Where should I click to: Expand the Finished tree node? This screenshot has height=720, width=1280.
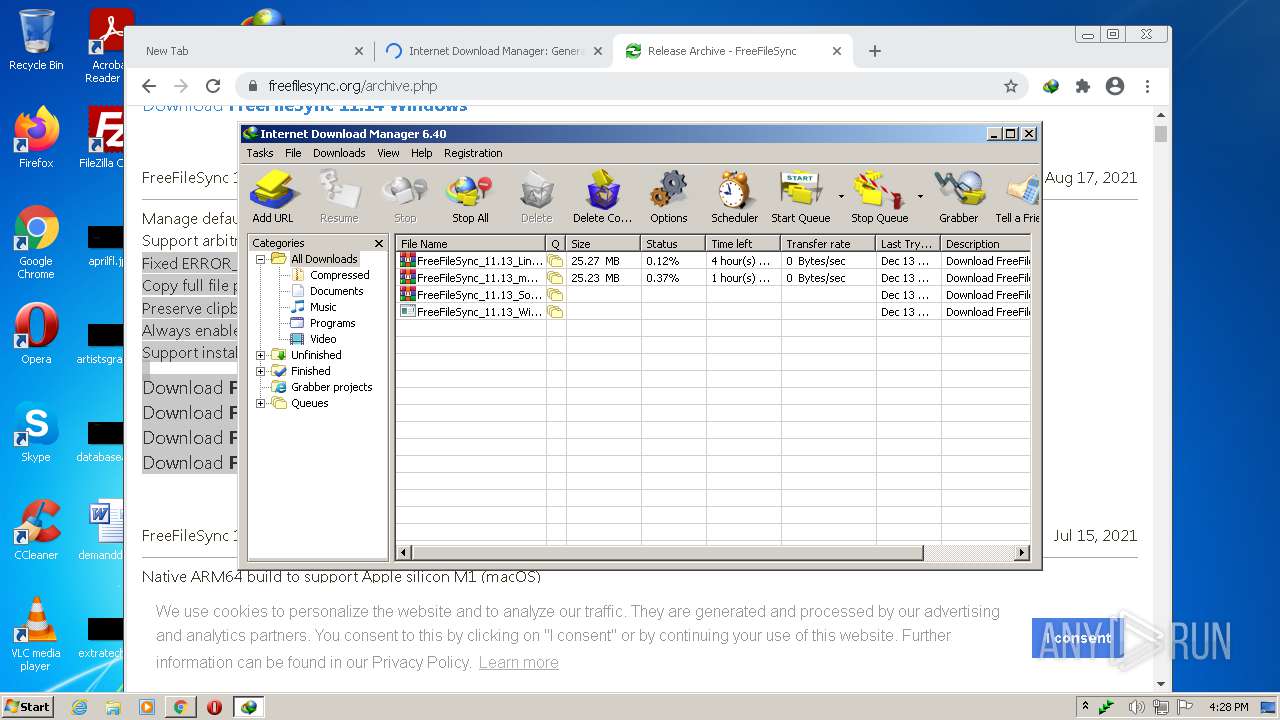pyautogui.click(x=261, y=371)
